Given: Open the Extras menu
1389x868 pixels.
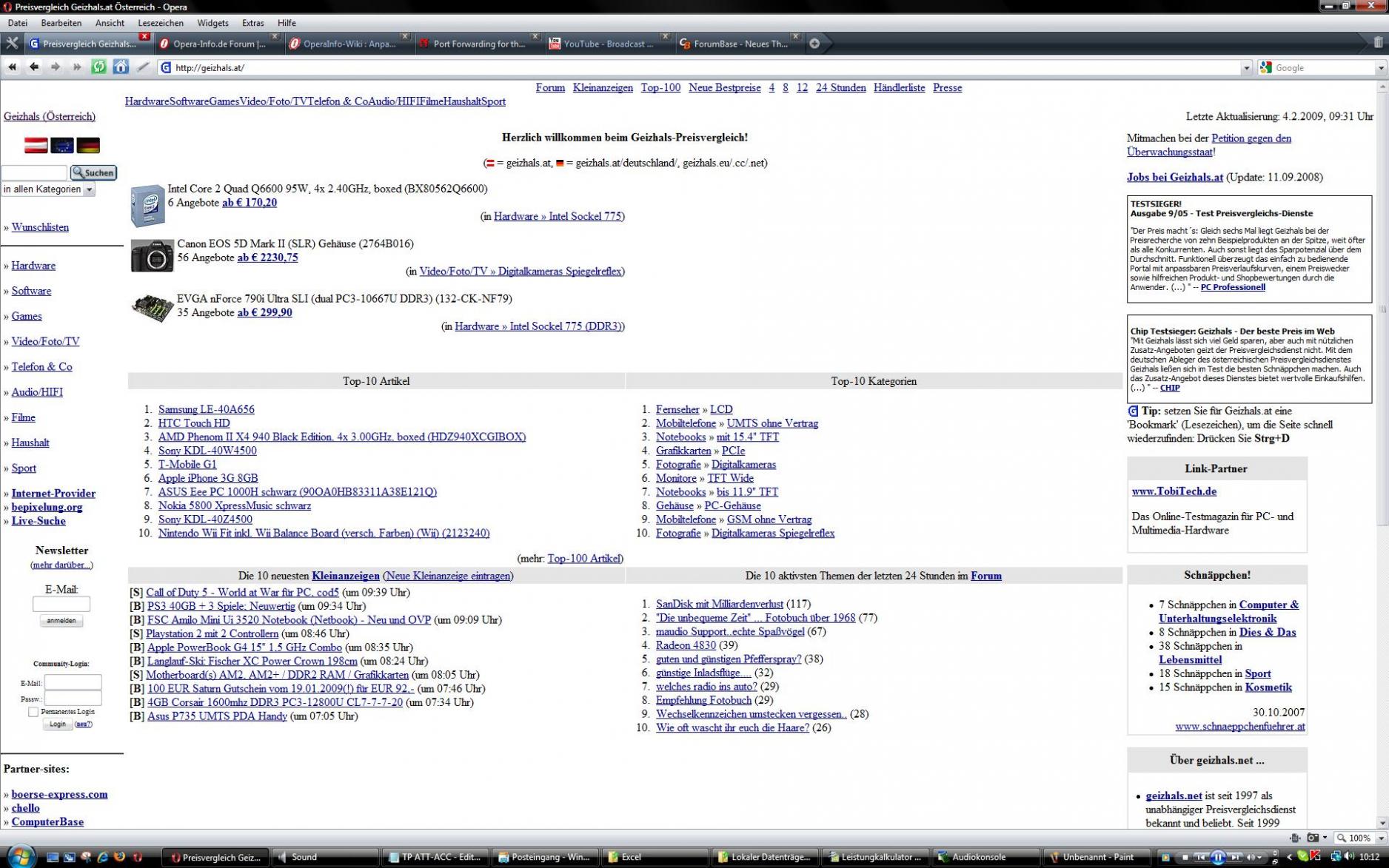Looking at the screenshot, I should coord(252,23).
